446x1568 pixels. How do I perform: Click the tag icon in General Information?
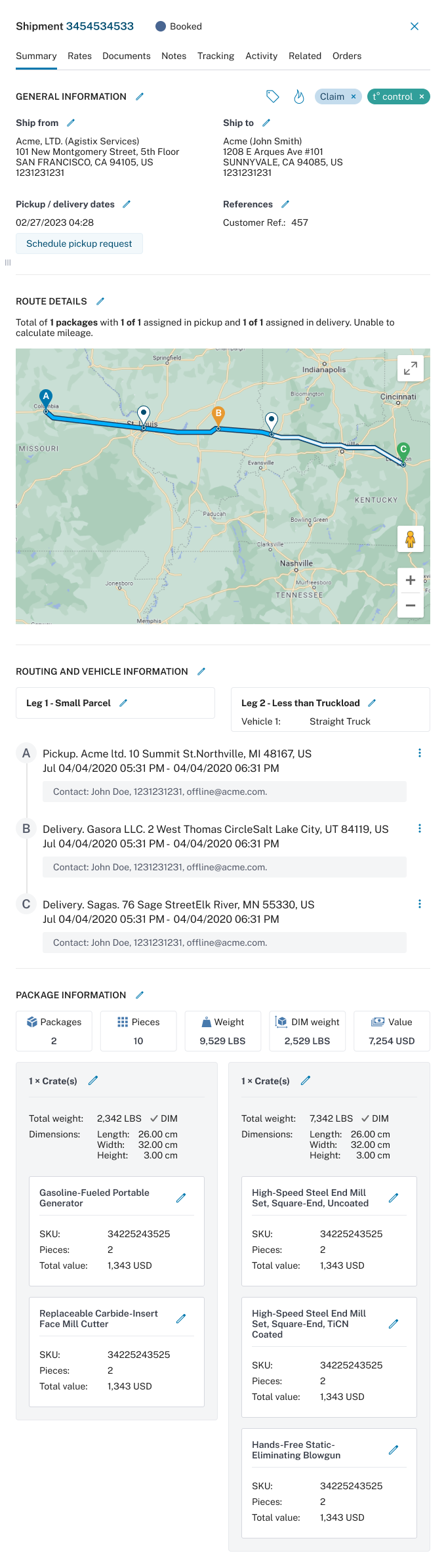tap(273, 96)
